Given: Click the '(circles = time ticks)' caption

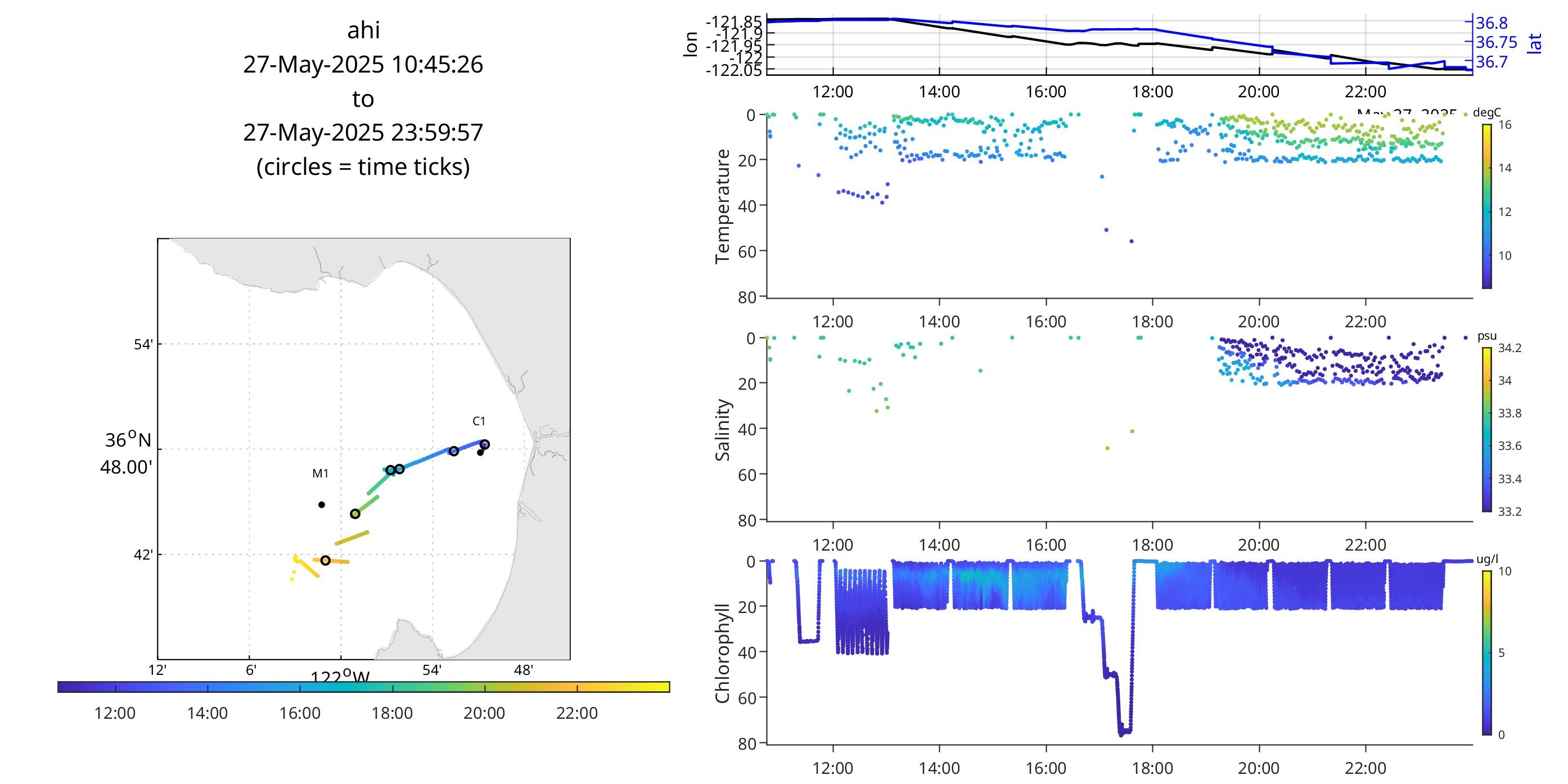Looking at the screenshot, I should (363, 167).
